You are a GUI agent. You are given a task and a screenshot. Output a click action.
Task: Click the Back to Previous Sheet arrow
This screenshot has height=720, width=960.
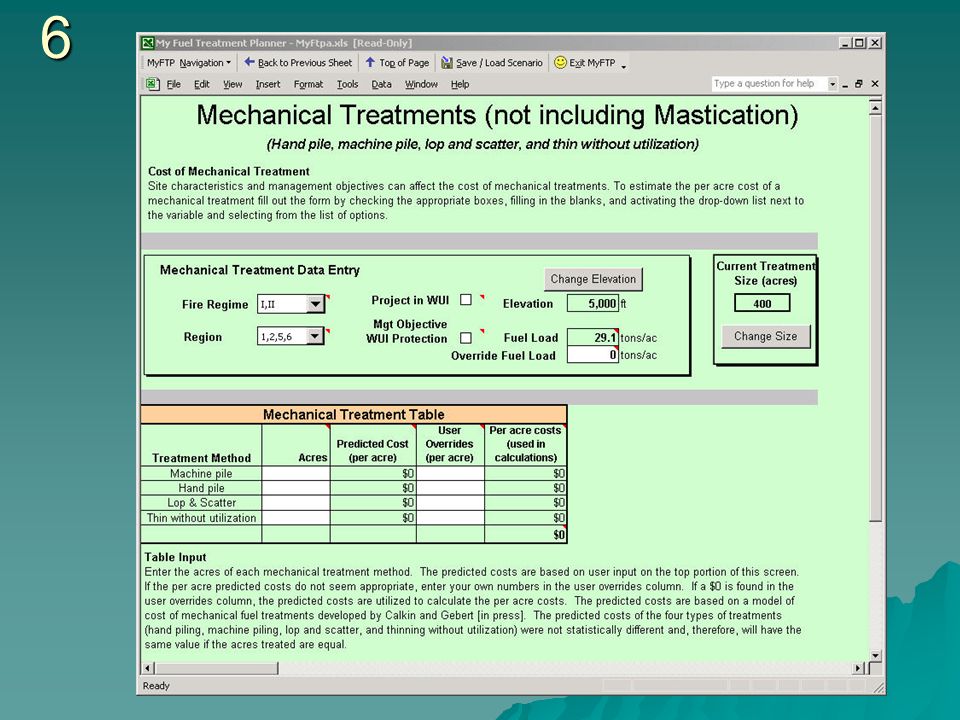249,62
